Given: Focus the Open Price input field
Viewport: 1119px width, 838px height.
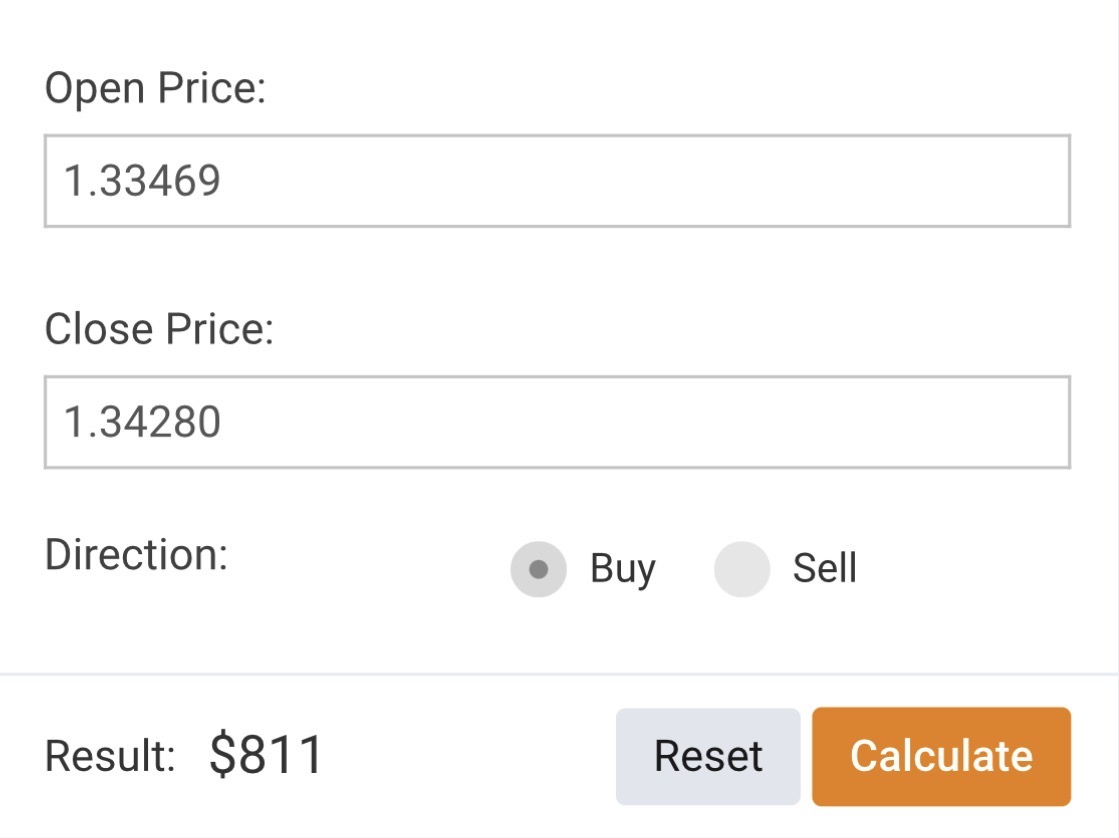Looking at the screenshot, I should point(557,181).
